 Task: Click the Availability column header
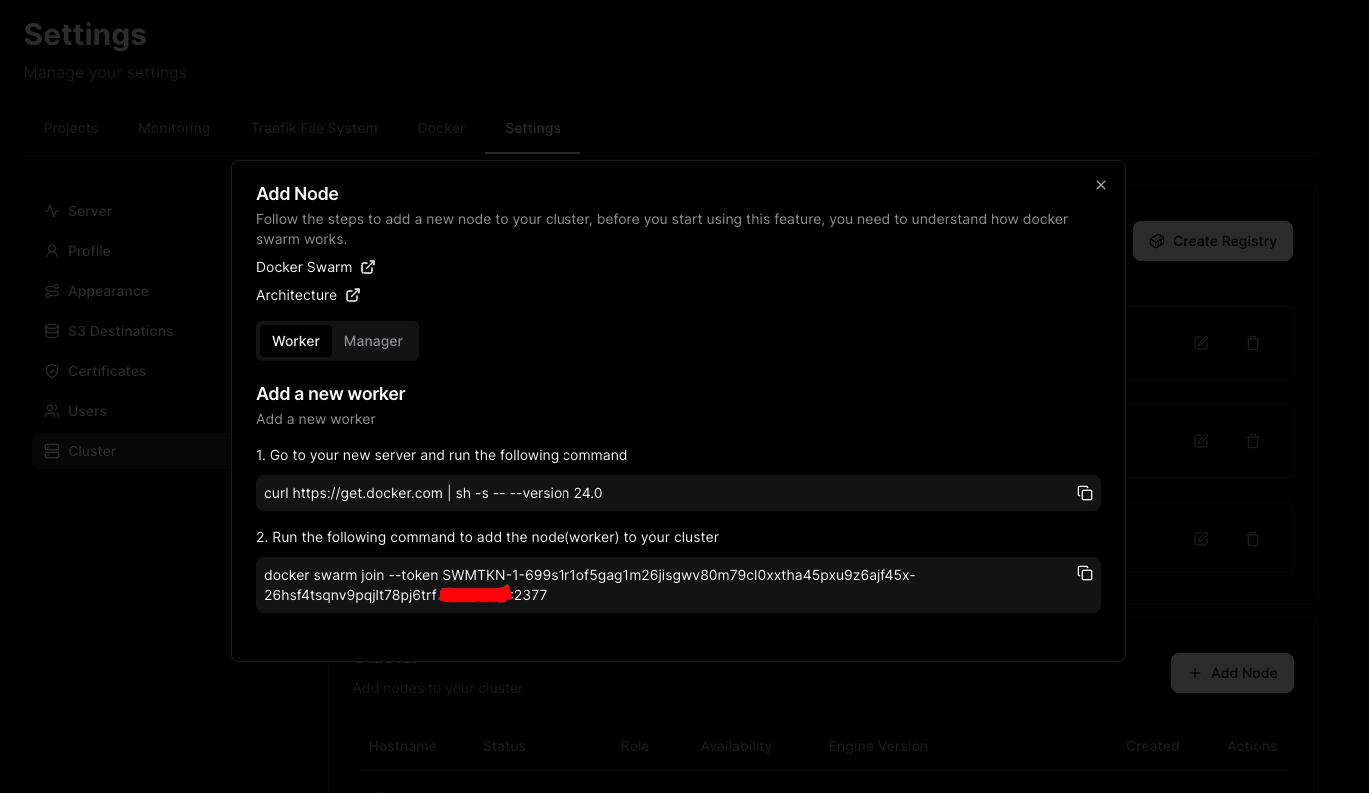pyautogui.click(x=736, y=746)
